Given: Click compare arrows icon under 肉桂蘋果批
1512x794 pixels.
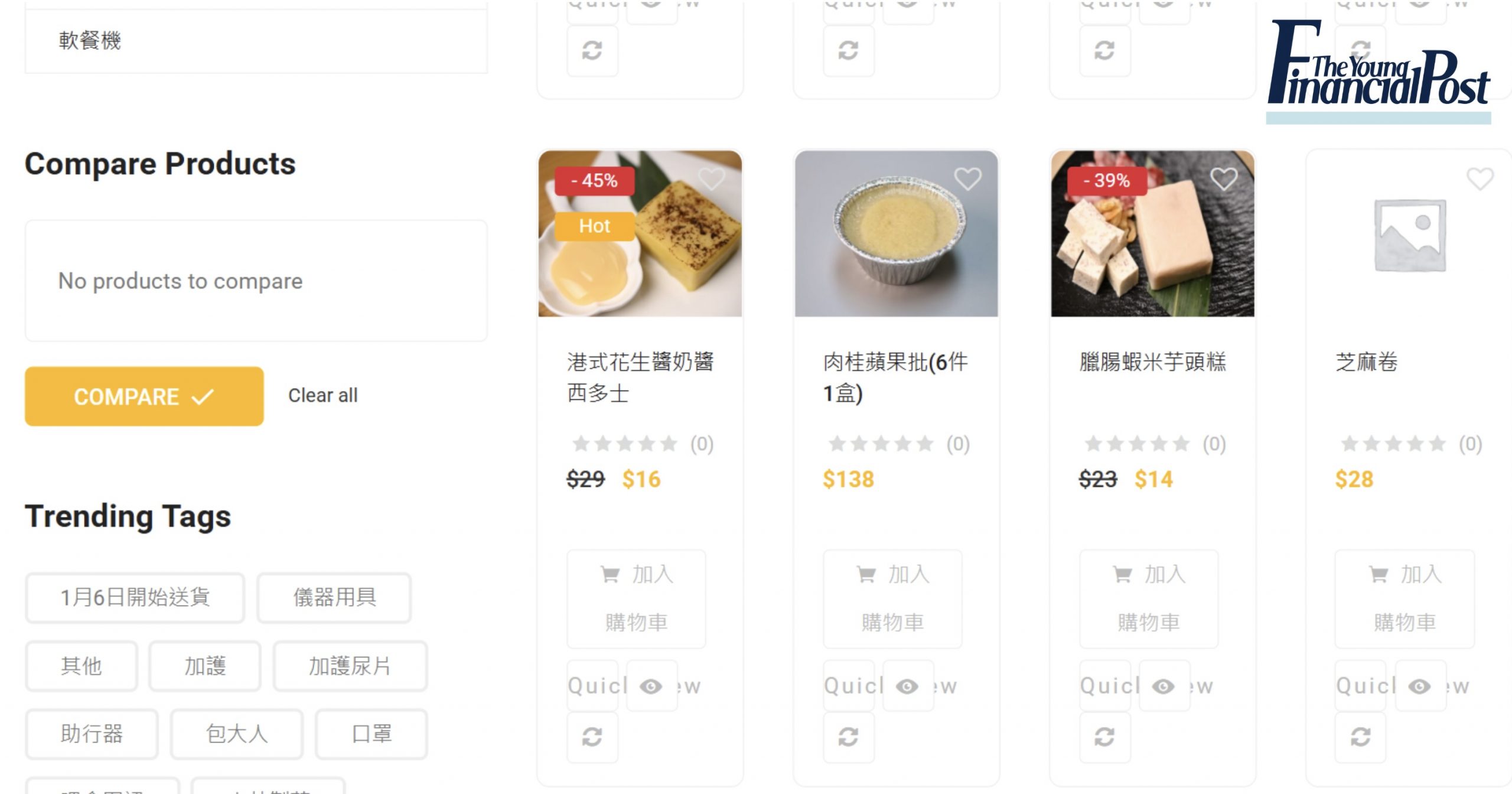Looking at the screenshot, I should [x=849, y=737].
